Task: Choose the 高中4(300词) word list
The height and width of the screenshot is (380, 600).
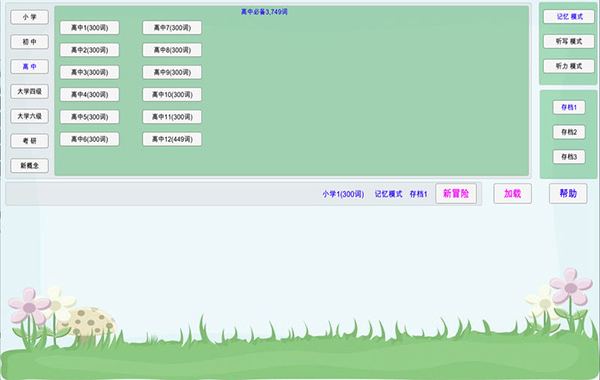Action: (90, 95)
